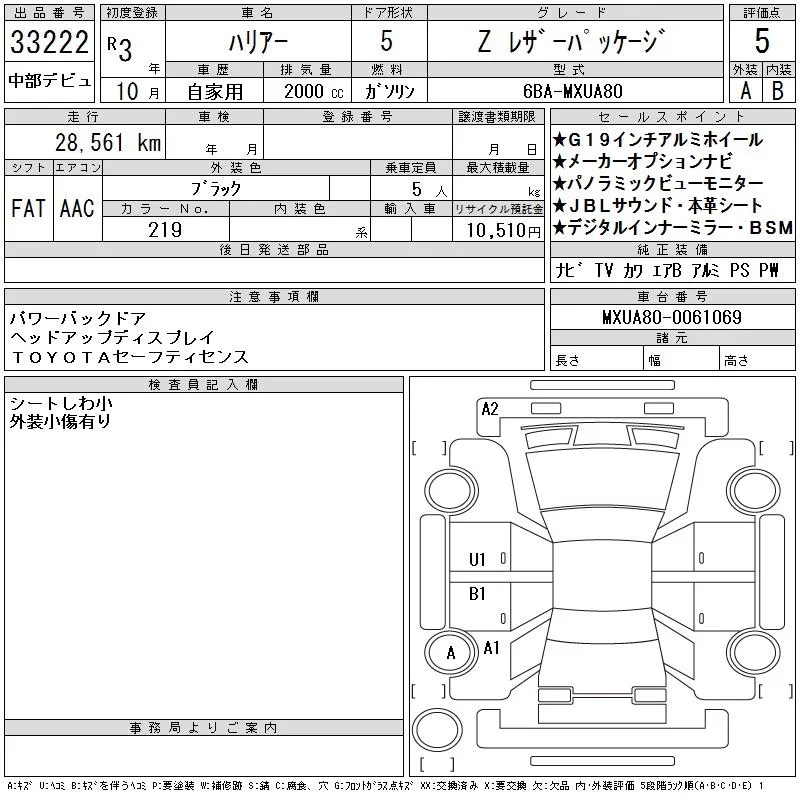This screenshot has height=800, width=800.
Task: Click the exterior color ブラック
Action: pyautogui.click(x=215, y=189)
